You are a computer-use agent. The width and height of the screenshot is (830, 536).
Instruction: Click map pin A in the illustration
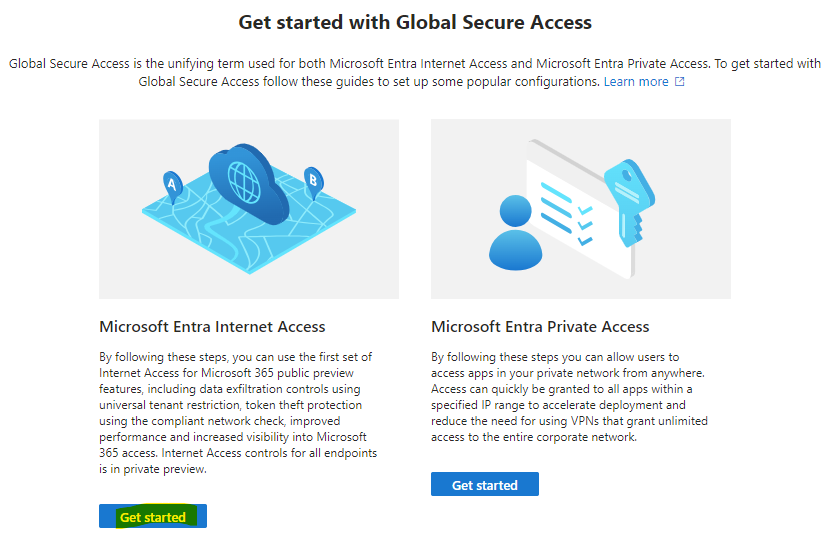click(173, 187)
